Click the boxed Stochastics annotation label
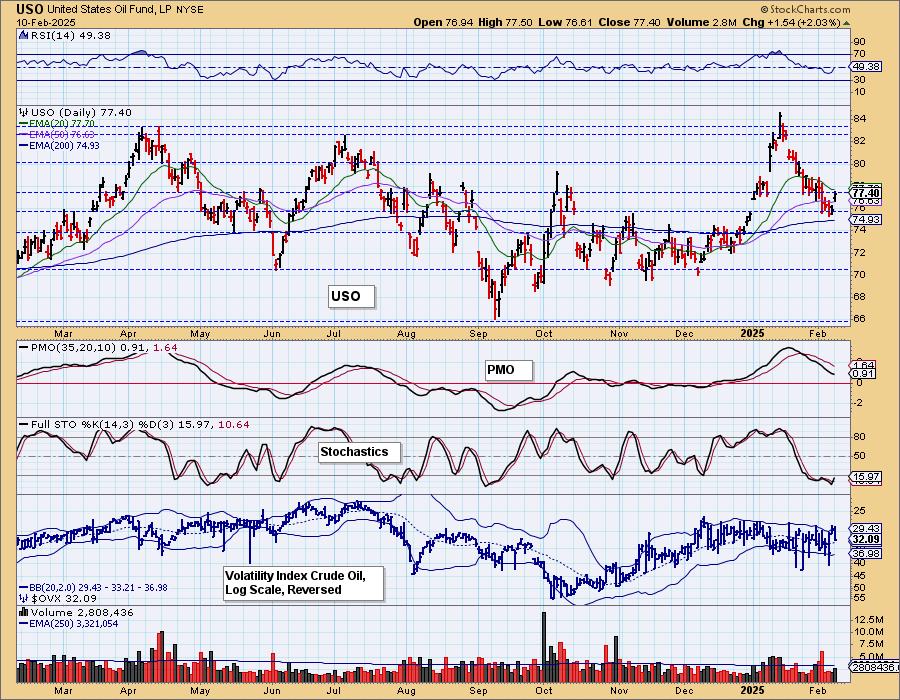The height and width of the screenshot is (700, 900). (x=359, y=452)
